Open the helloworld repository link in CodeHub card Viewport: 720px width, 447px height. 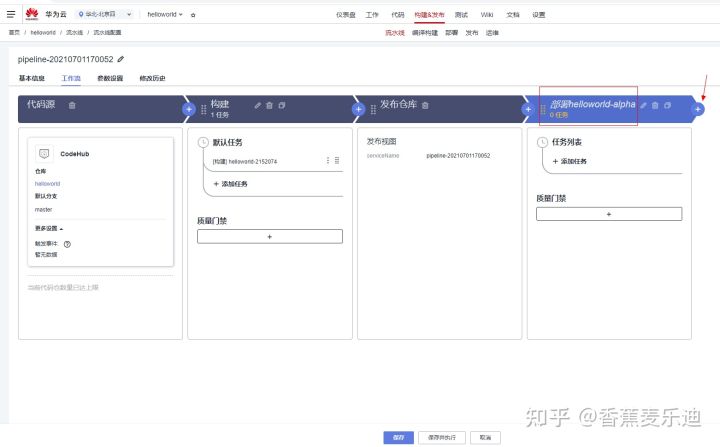pos(48,183)
